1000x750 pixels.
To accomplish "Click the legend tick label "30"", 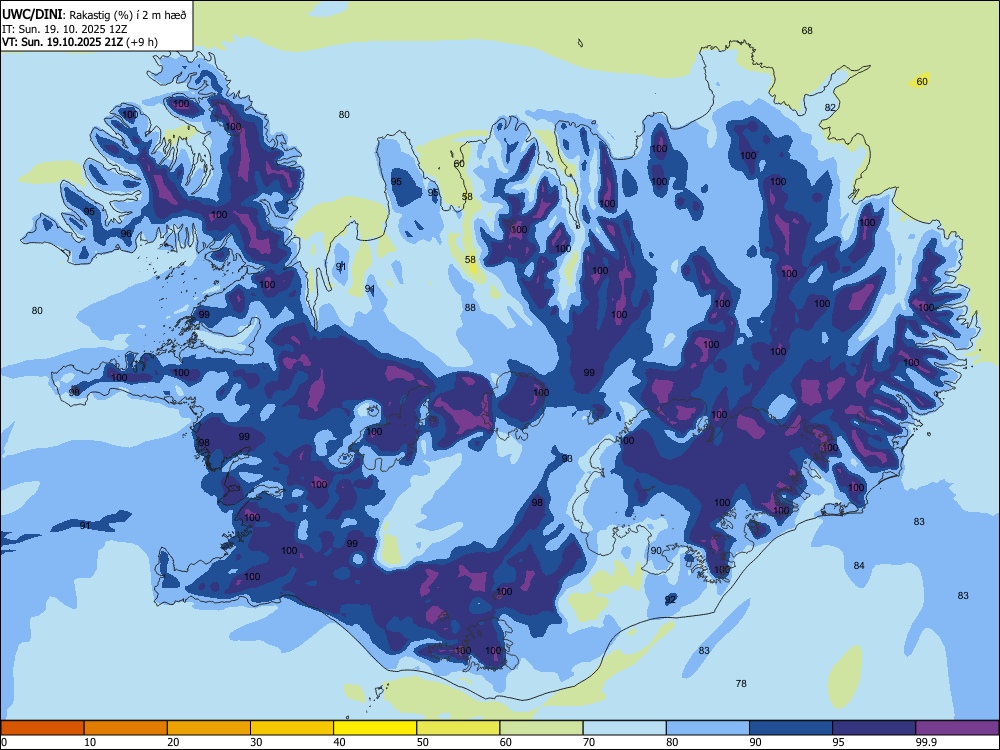I will point(256,742).
